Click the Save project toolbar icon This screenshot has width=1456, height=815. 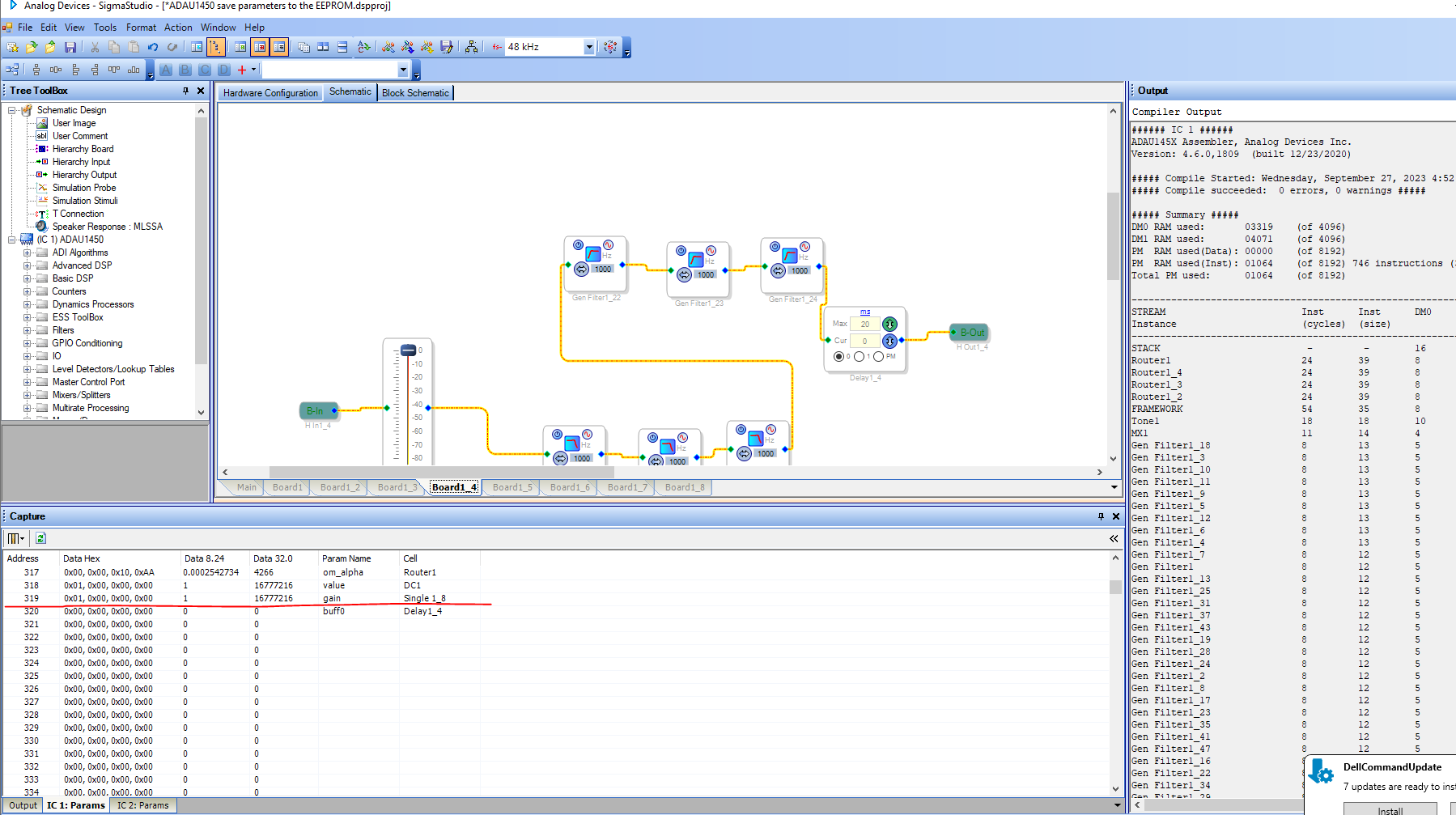tap(70, 47)
